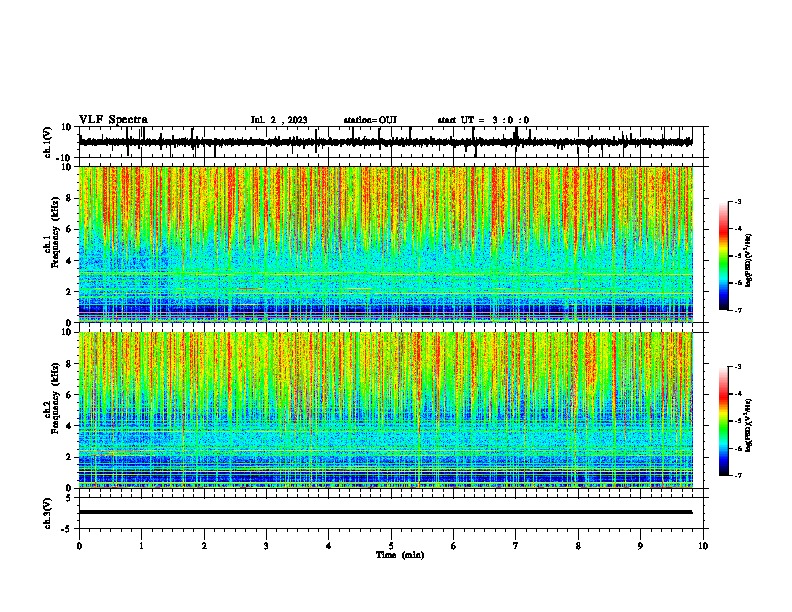Click the 'VLF Spectra' plot title

pos(113,120)
